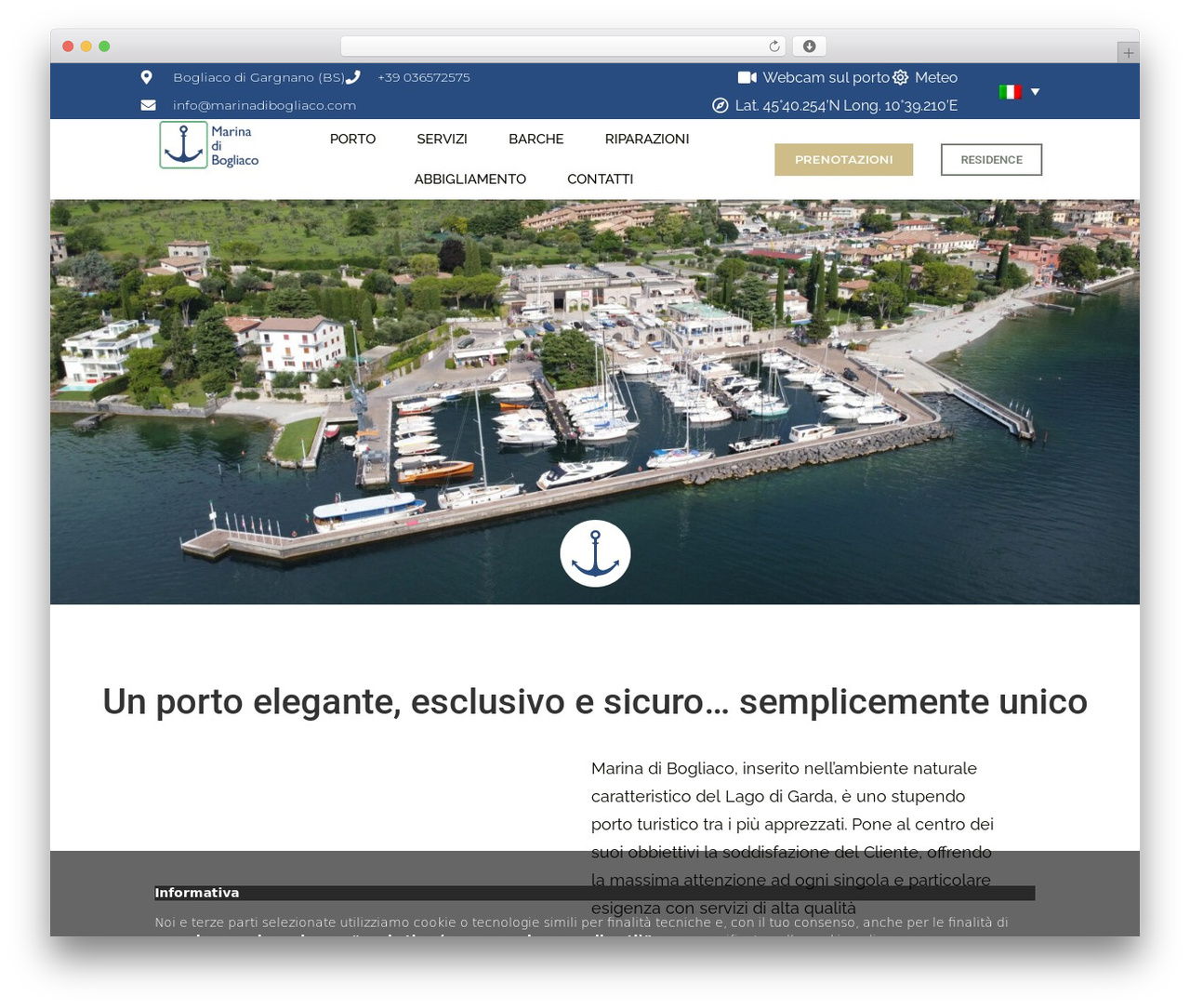Click the Lat. Long. coordinates text
The image size is (1190, 1008).
click(846, 105)
